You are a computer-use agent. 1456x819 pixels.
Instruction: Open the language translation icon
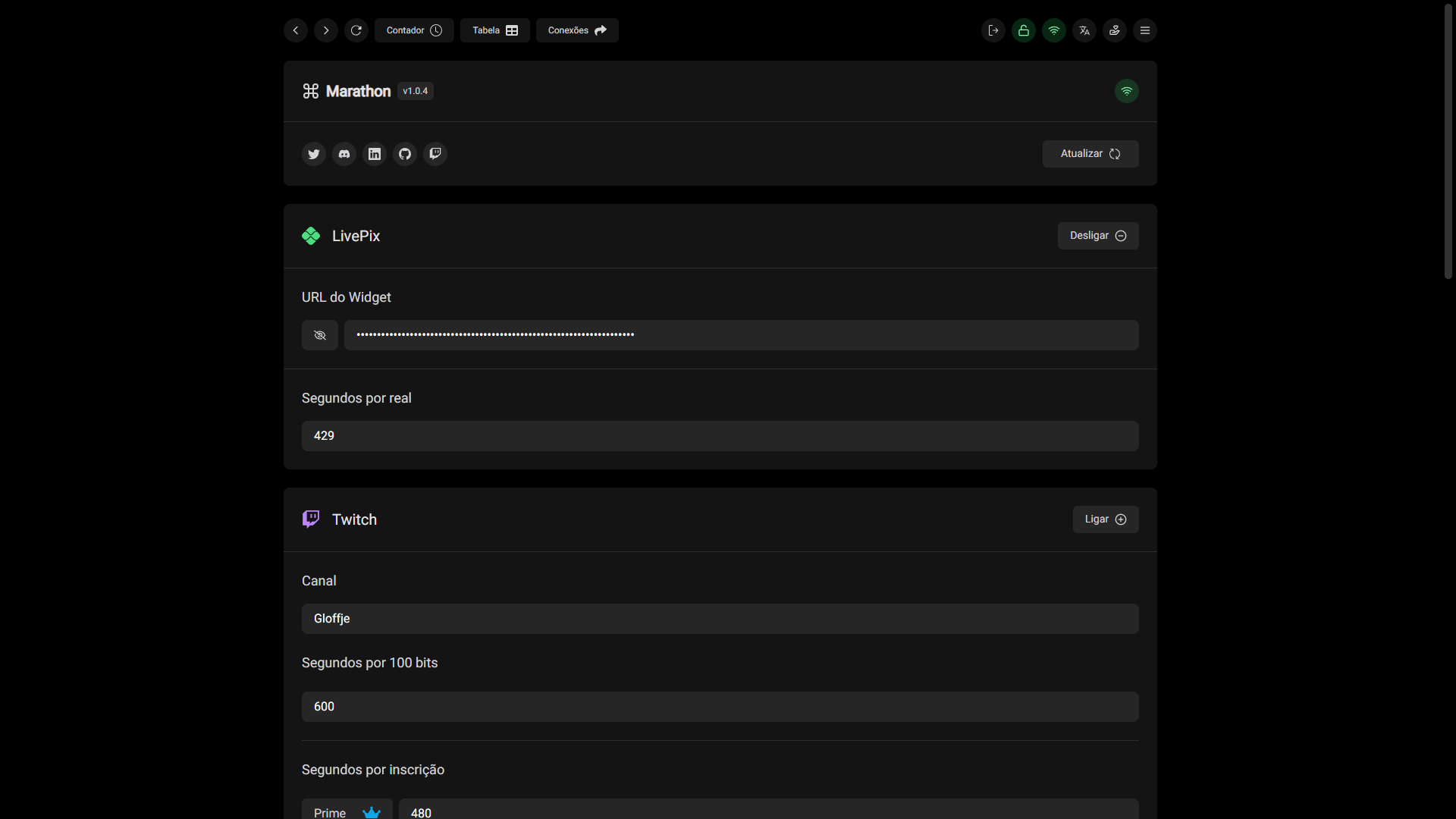[1084, 30]
